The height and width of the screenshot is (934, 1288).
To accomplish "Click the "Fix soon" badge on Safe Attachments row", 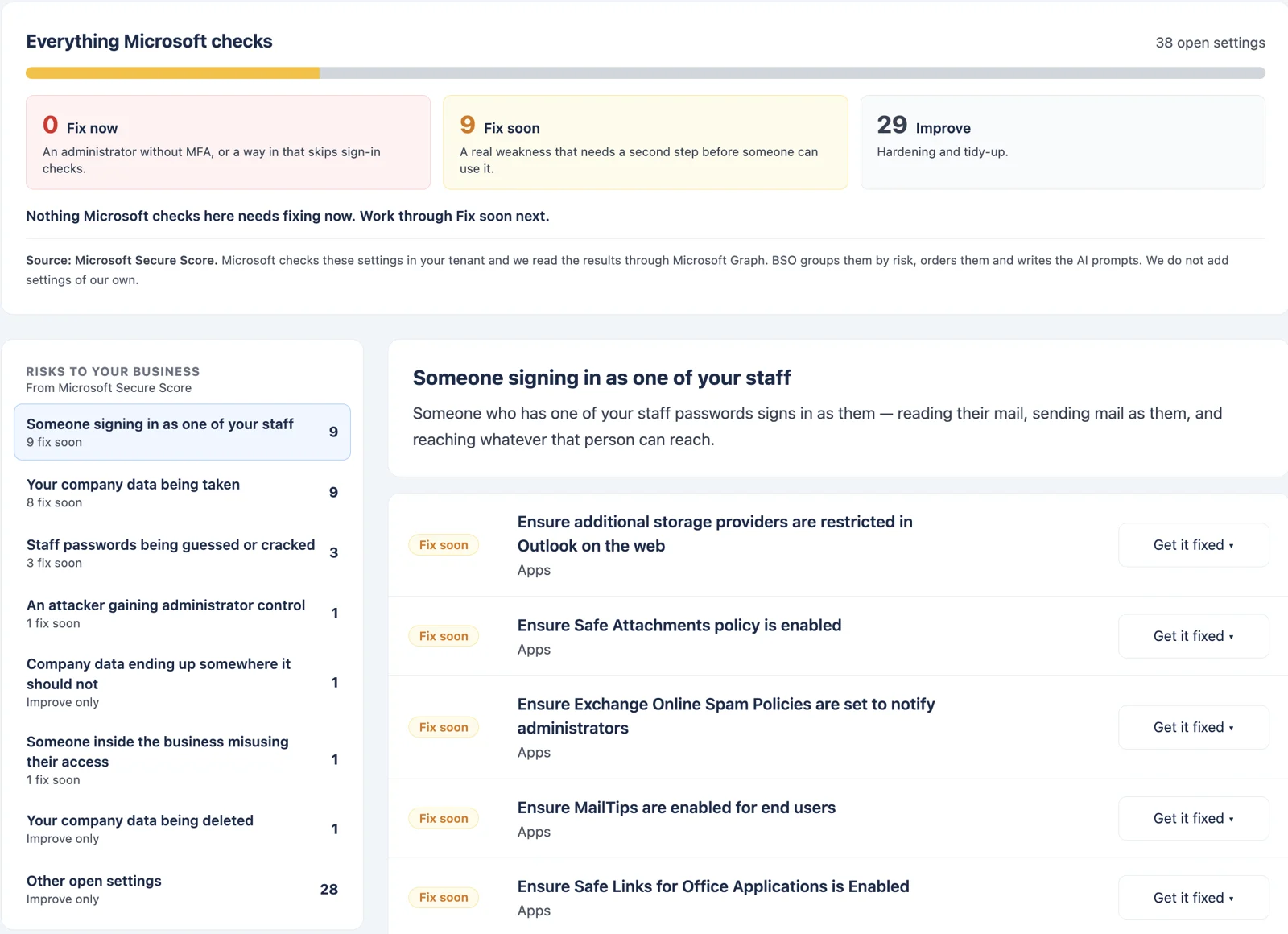I will click(444, 636).
